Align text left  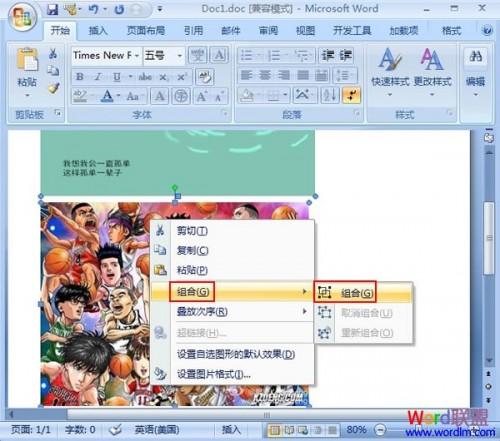246,75
